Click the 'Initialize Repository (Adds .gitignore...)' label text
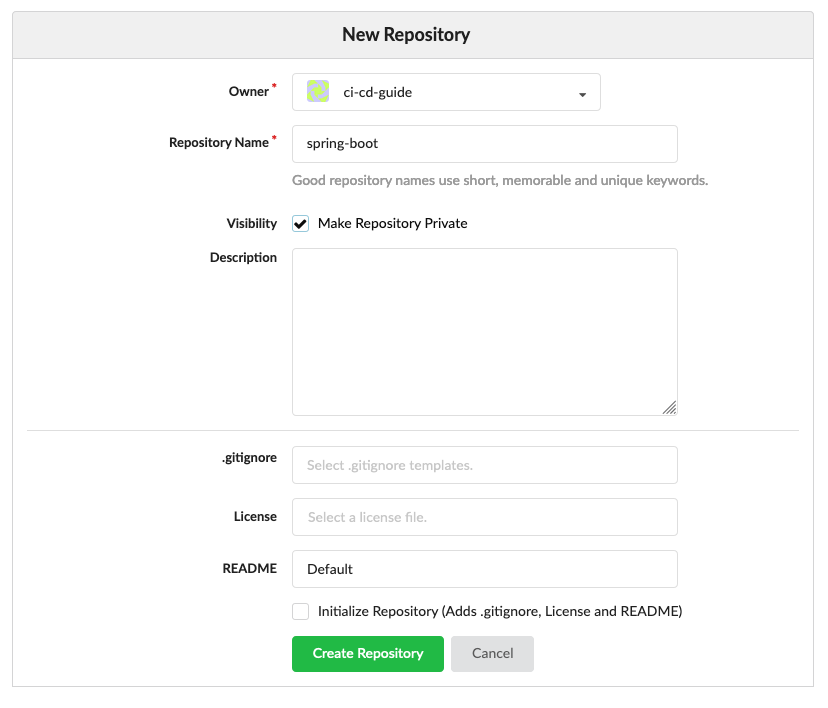Viewport: 828px width, 708px height. coord(499,611)
